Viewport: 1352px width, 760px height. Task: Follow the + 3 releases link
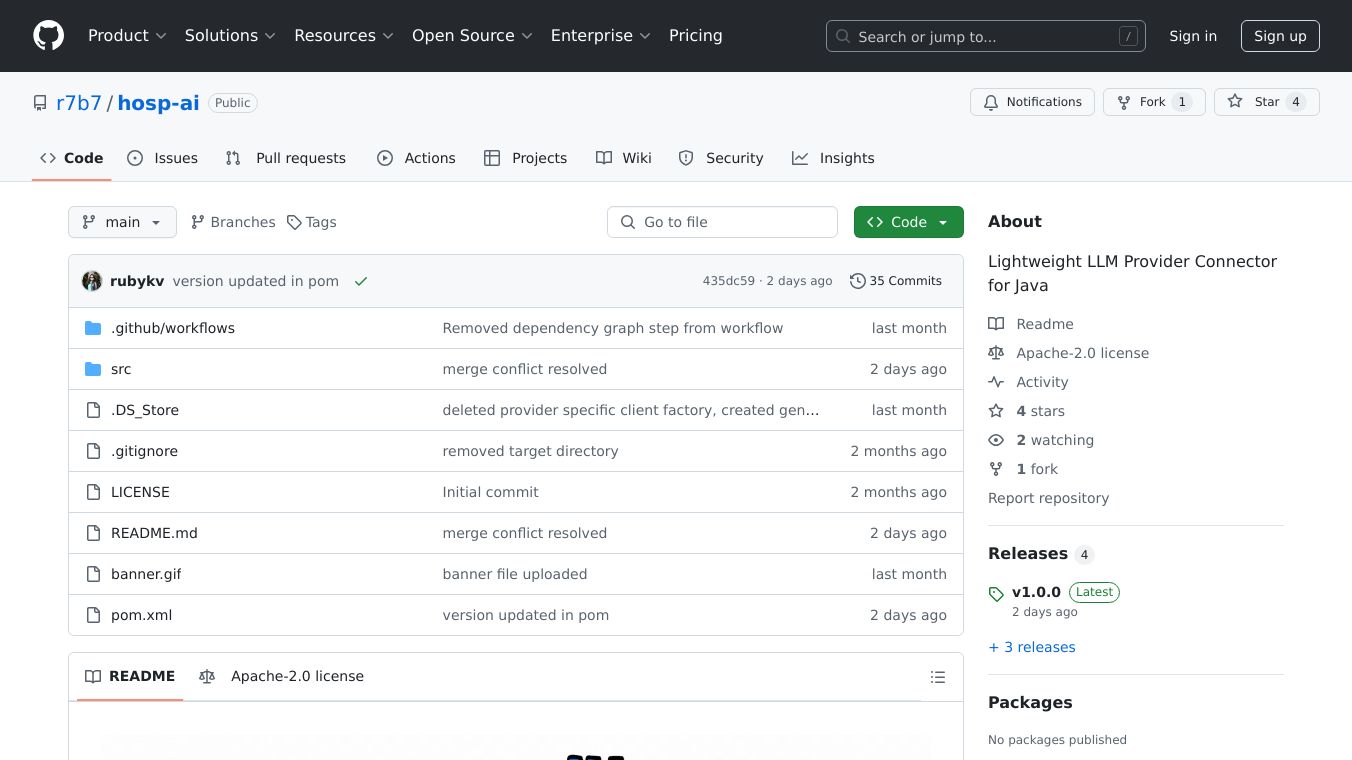tap(1032, 647)
